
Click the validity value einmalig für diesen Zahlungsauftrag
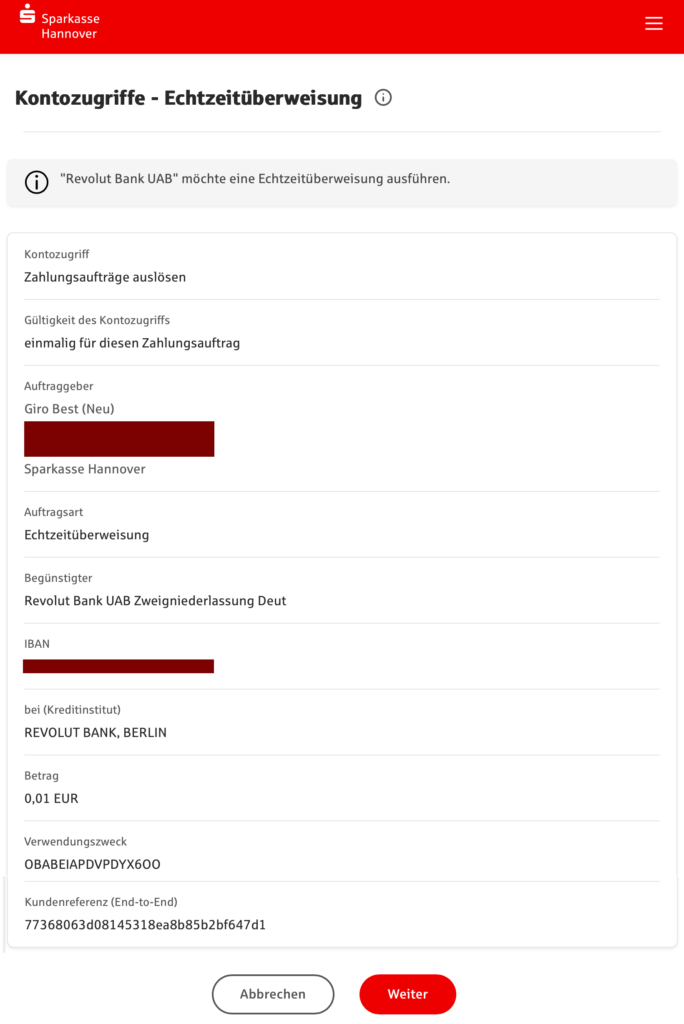[x=132, y=343]
